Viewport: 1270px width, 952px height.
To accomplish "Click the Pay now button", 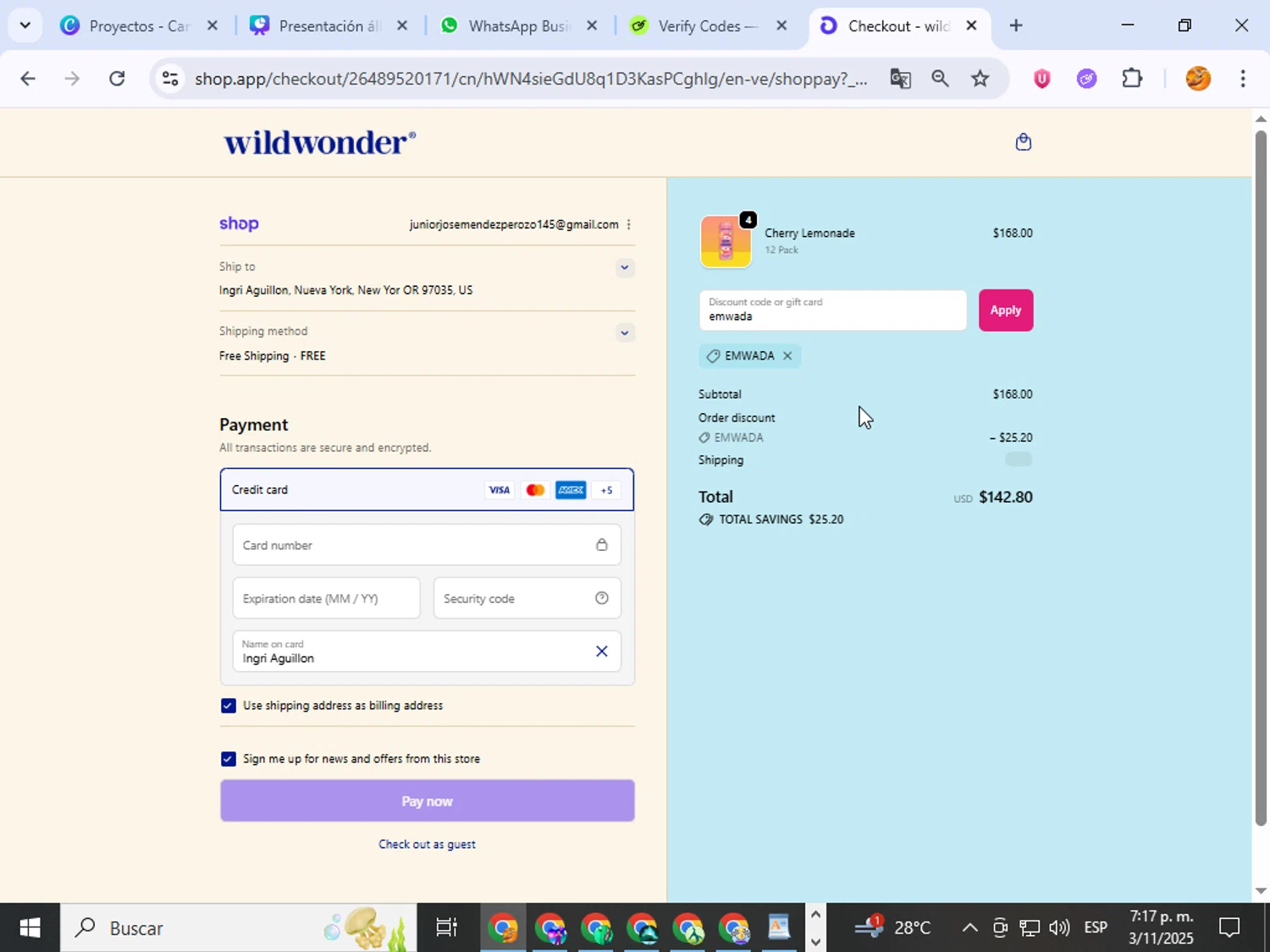I will point(427,801).
